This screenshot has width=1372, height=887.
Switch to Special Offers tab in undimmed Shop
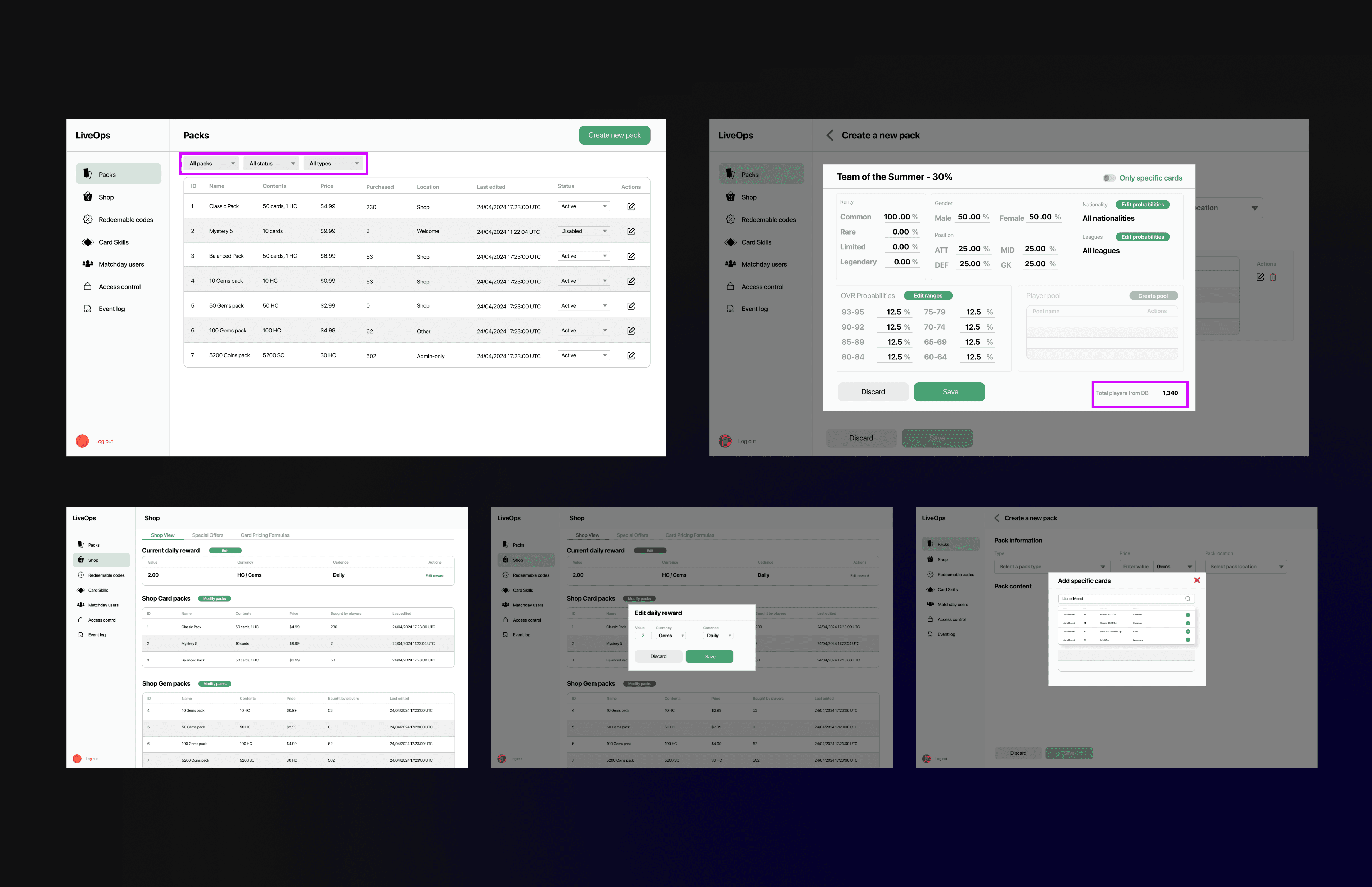[207, 535]
